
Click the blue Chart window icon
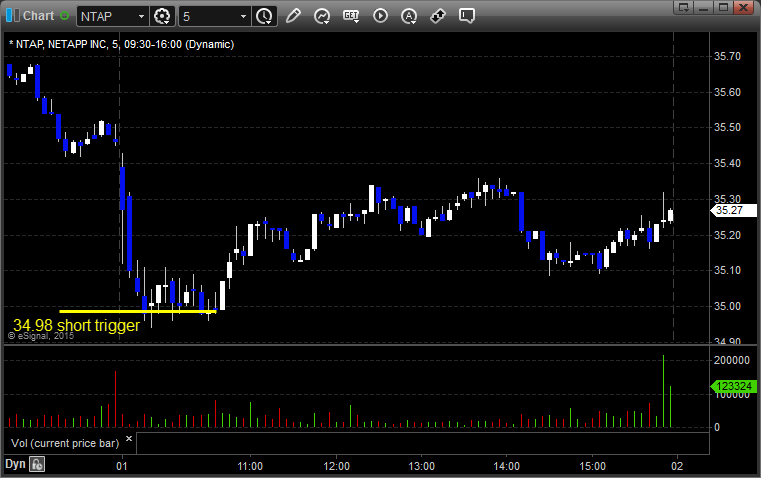(x=13, y=16)
